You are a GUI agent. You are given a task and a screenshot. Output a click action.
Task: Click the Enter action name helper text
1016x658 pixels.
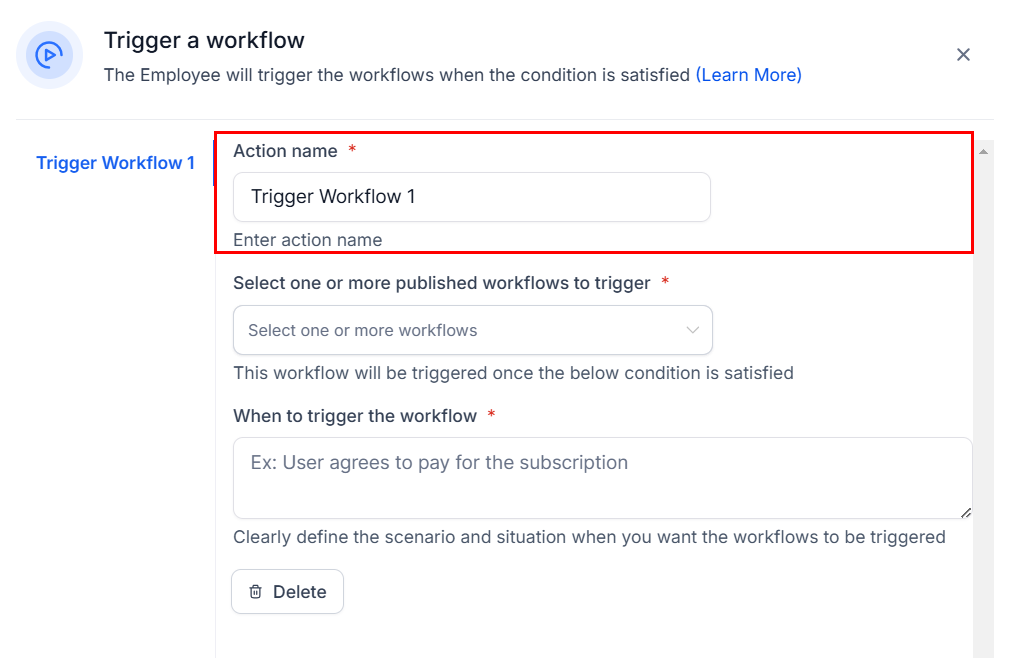click(307, 240)
